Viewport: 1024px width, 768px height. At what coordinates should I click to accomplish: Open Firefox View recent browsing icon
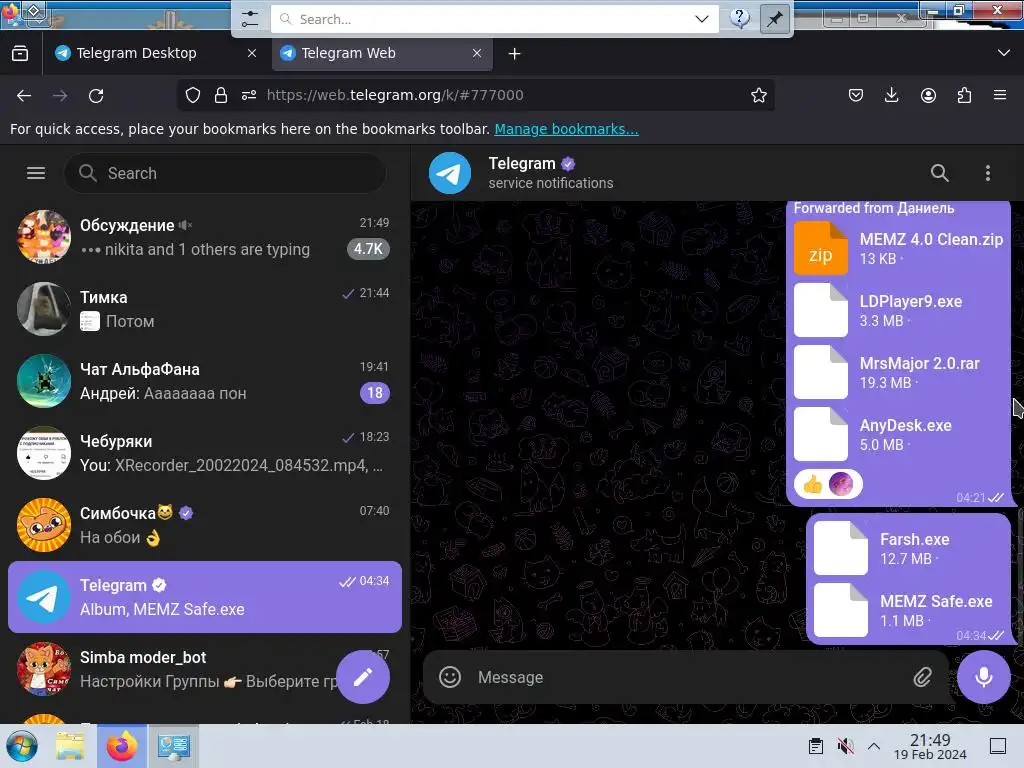[x=20, y=53]
